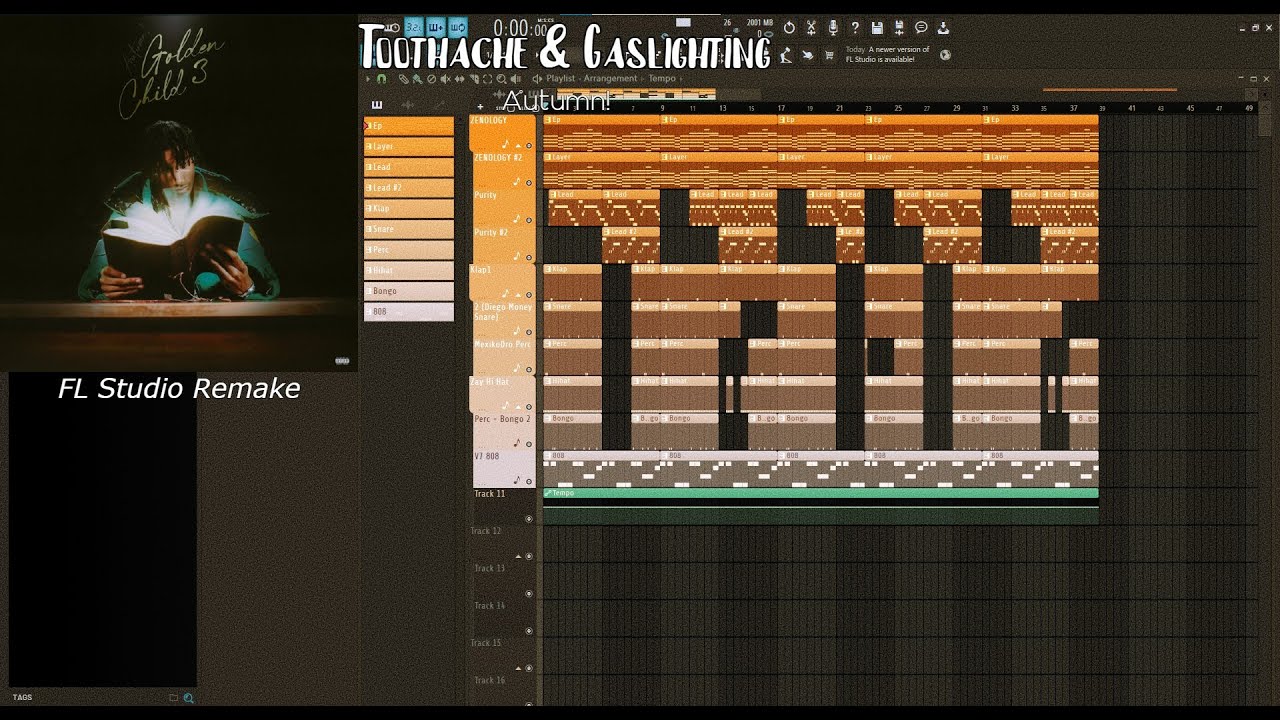The height and width of the screenshot is (720, 1280).
Task: Select the Bongo pattern in picker
Action: [409, 291]
